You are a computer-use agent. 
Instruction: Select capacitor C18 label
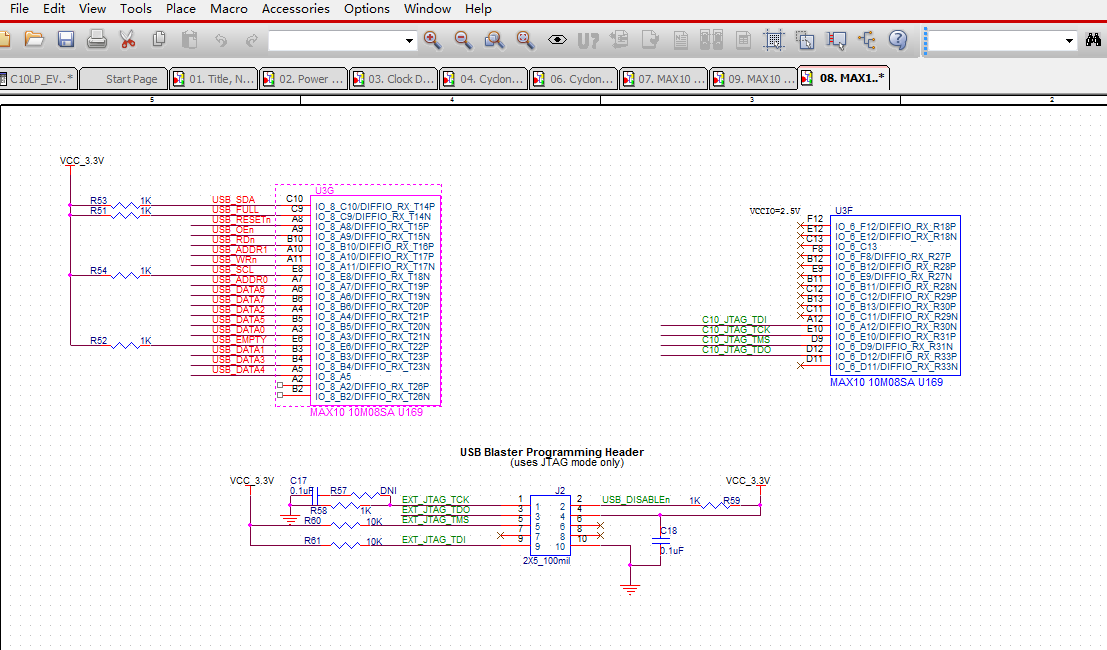(x=669, y=530)
